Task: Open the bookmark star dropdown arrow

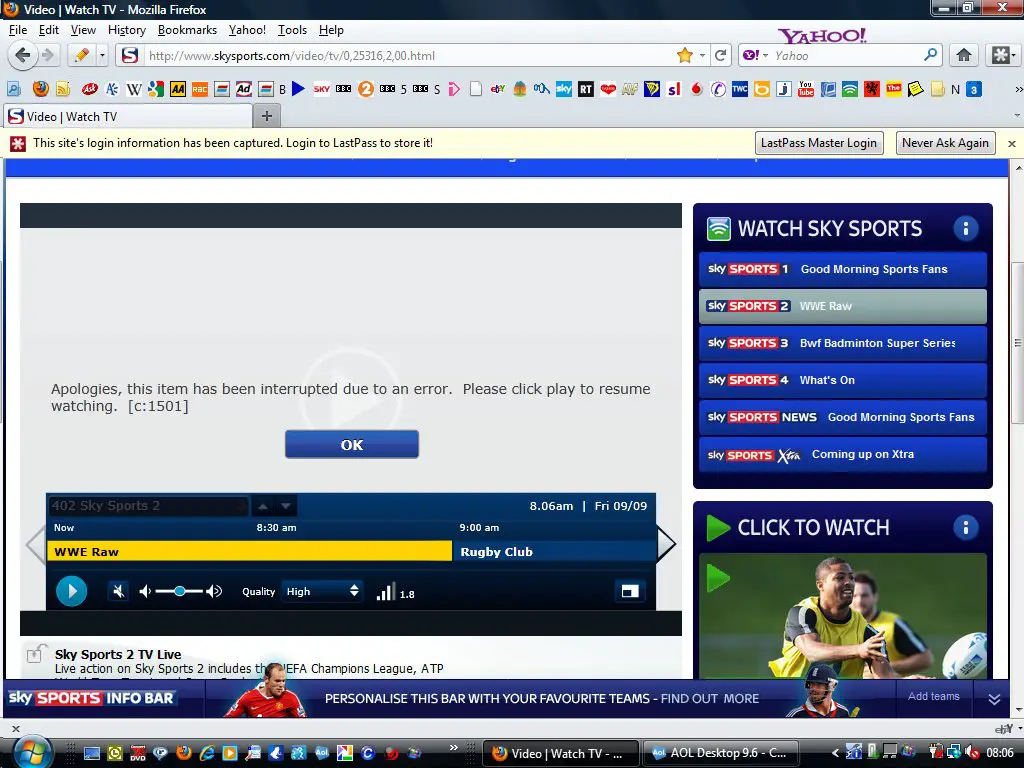Action: (702, 56)
